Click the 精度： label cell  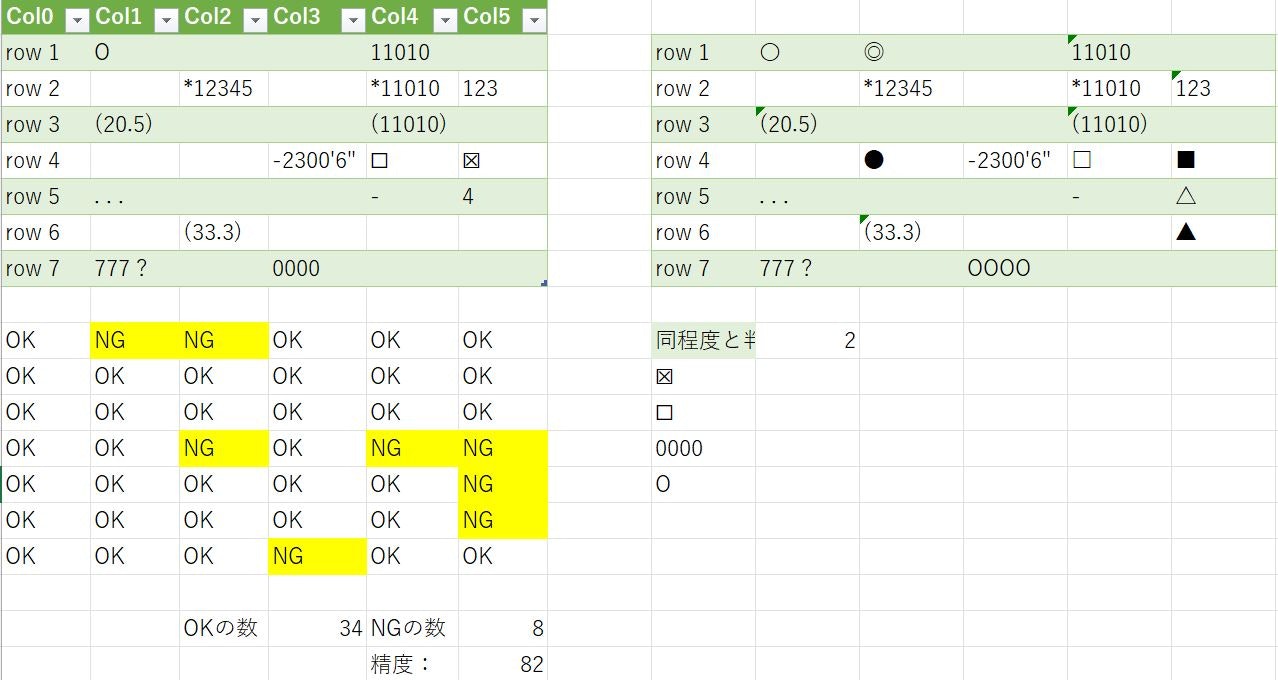point(412,664)
